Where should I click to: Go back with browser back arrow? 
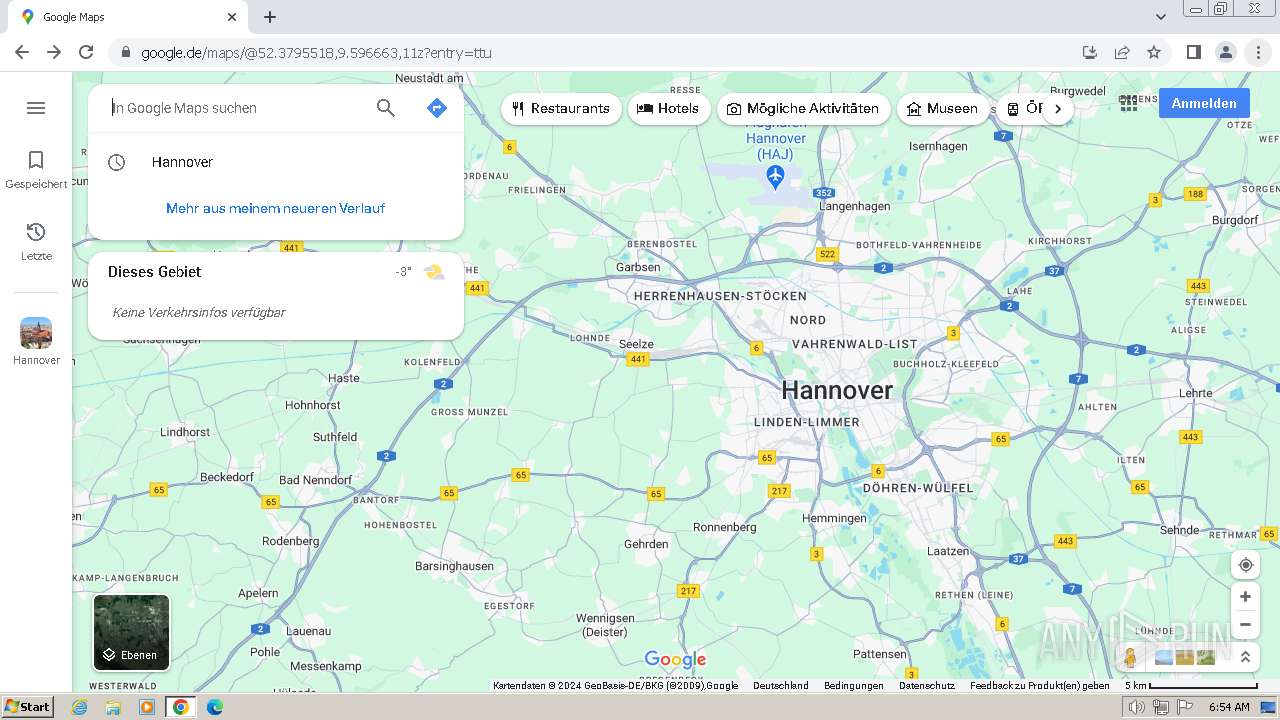tap(22, 52)
